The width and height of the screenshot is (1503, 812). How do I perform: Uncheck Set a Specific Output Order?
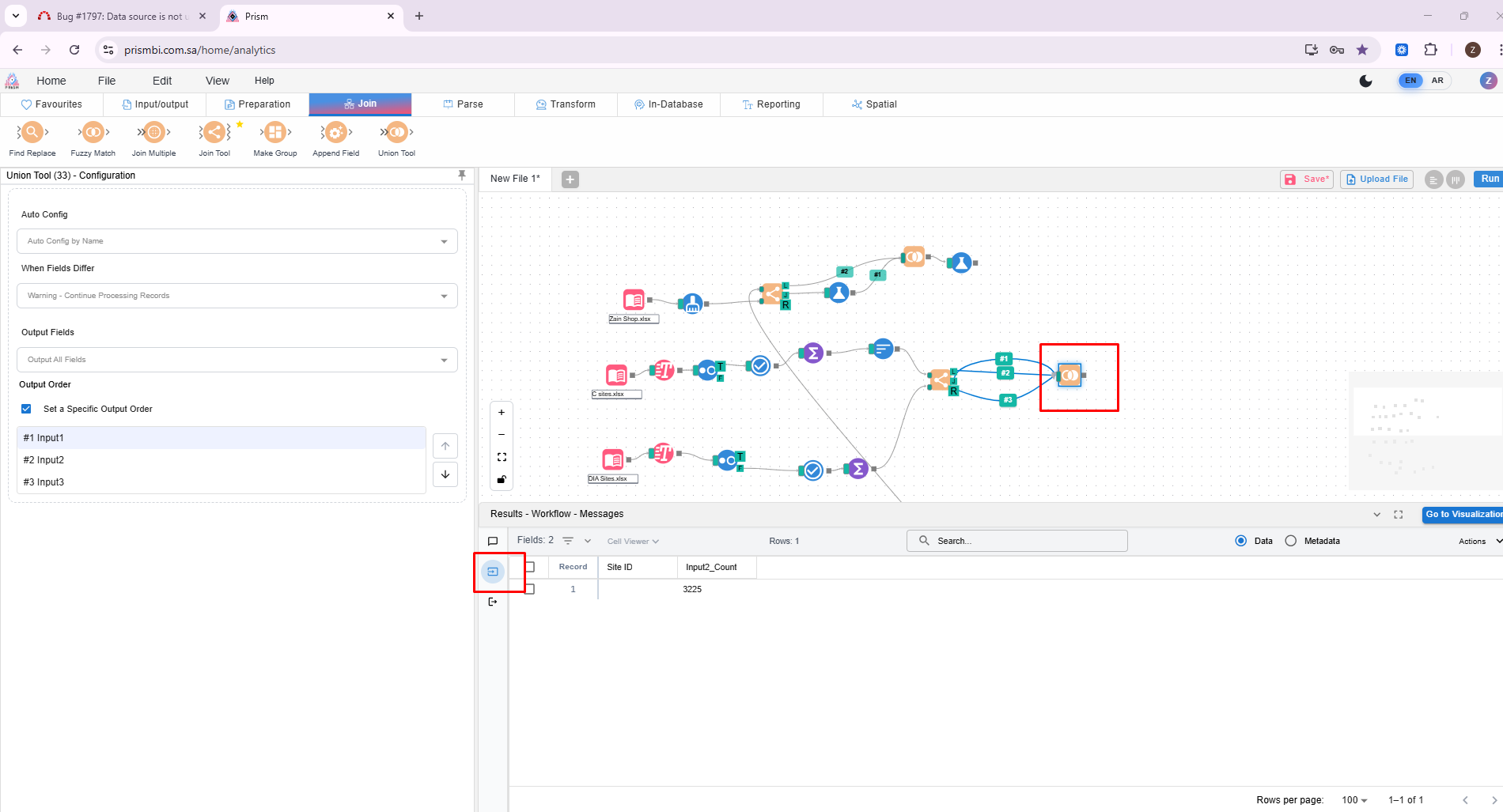click(x=26, y=409)
